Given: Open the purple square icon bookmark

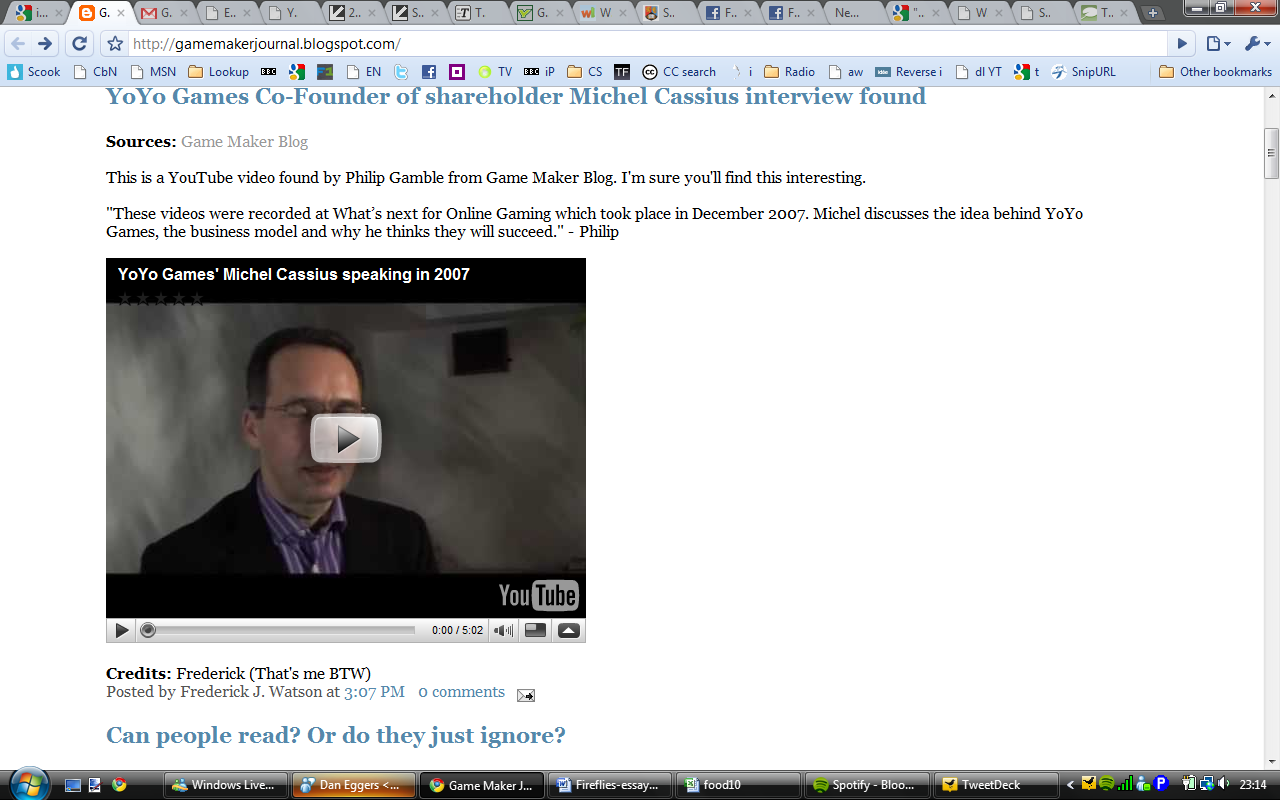Looking at the screenshot, I should 457,72.
